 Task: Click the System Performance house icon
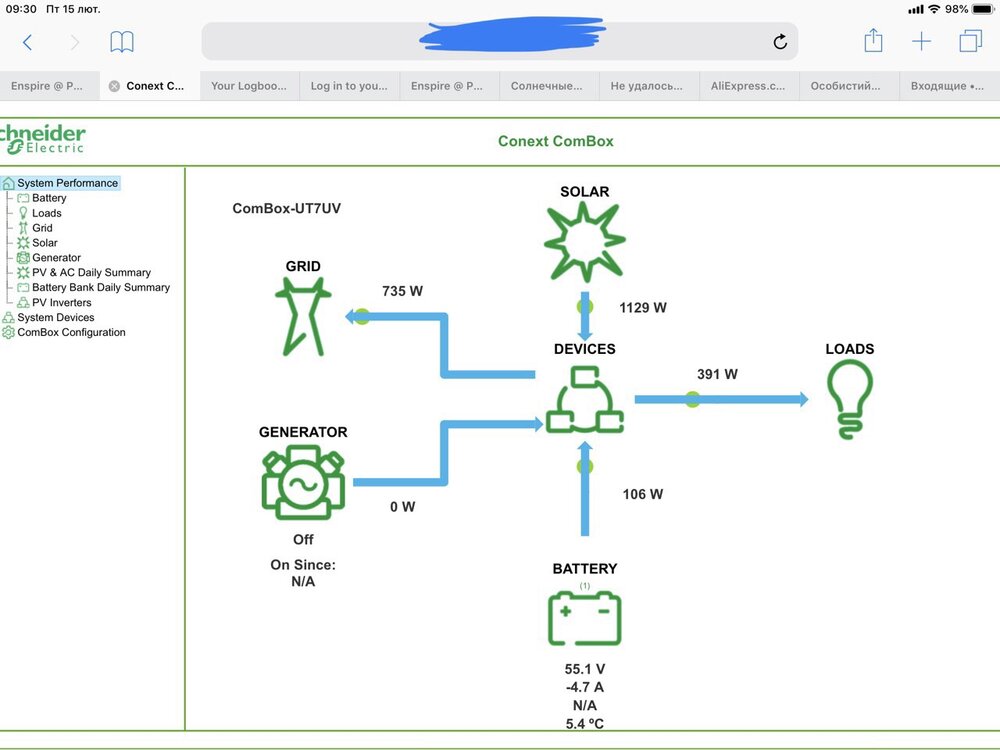[x=8, y=184]
